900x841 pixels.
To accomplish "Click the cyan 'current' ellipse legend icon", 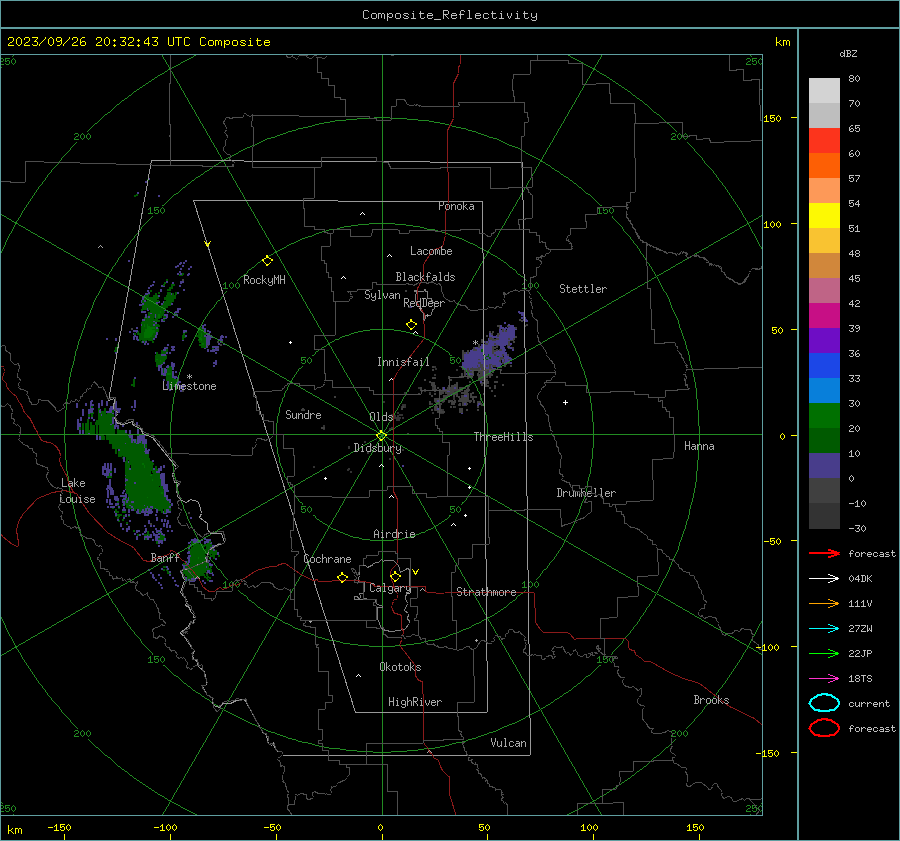I will [x=824, y=703].
